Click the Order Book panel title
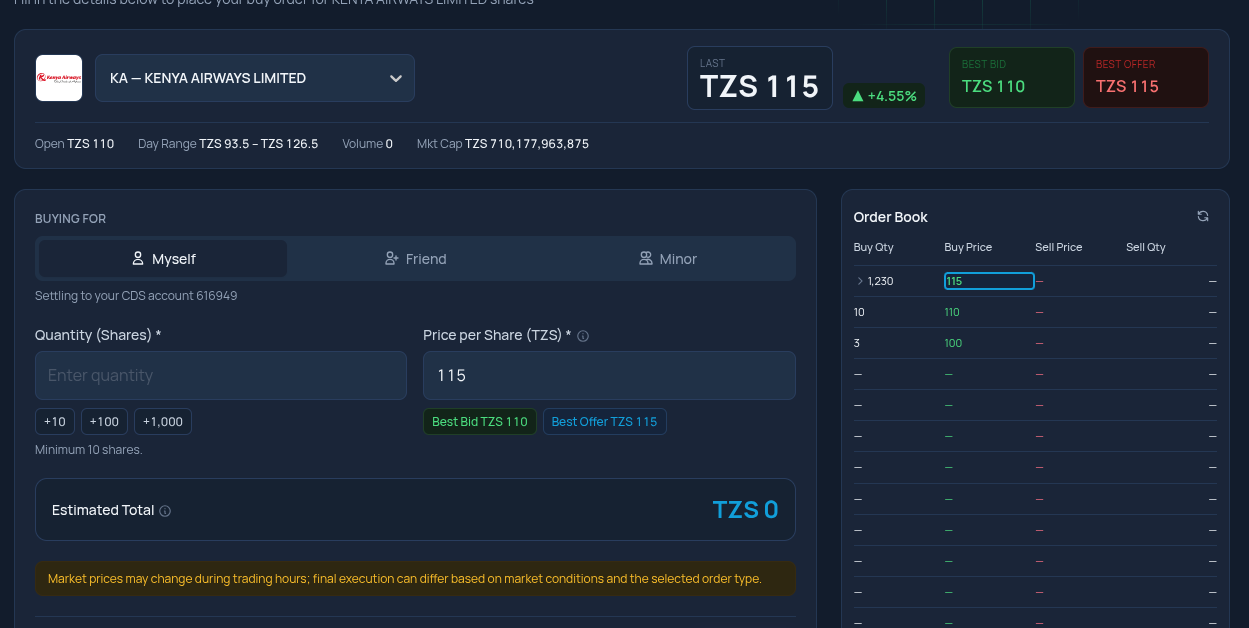Image resolution: width=1249 pixels, height=628 pixels. [891, 217]
